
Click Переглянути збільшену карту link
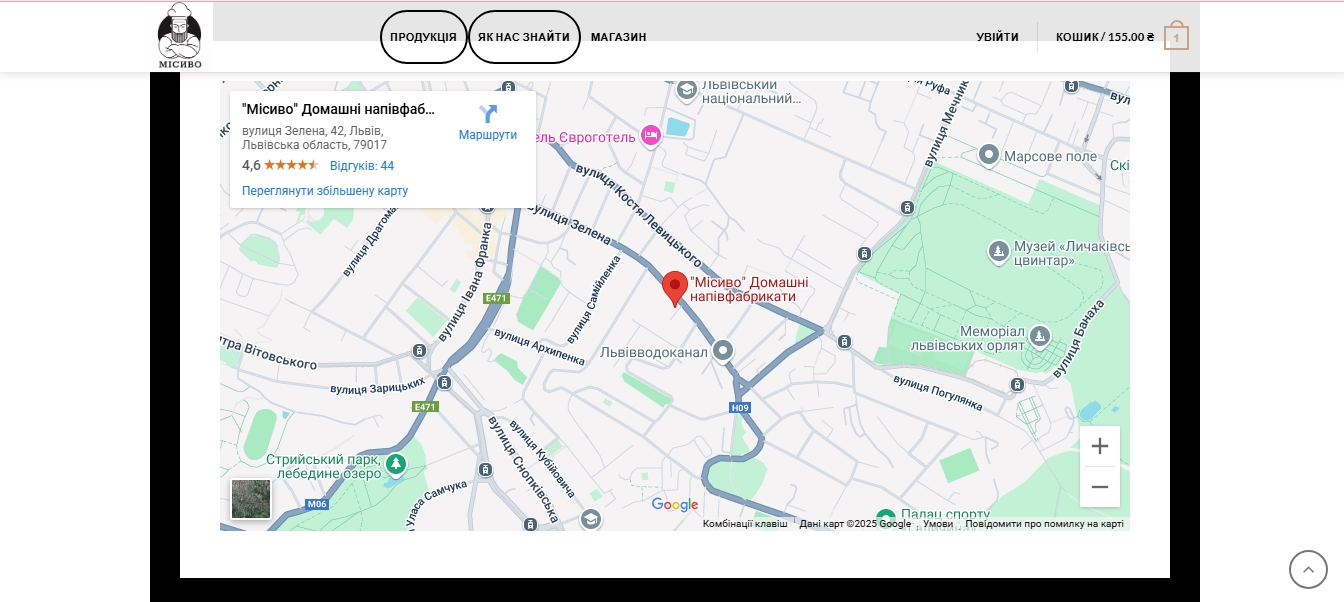325,191
